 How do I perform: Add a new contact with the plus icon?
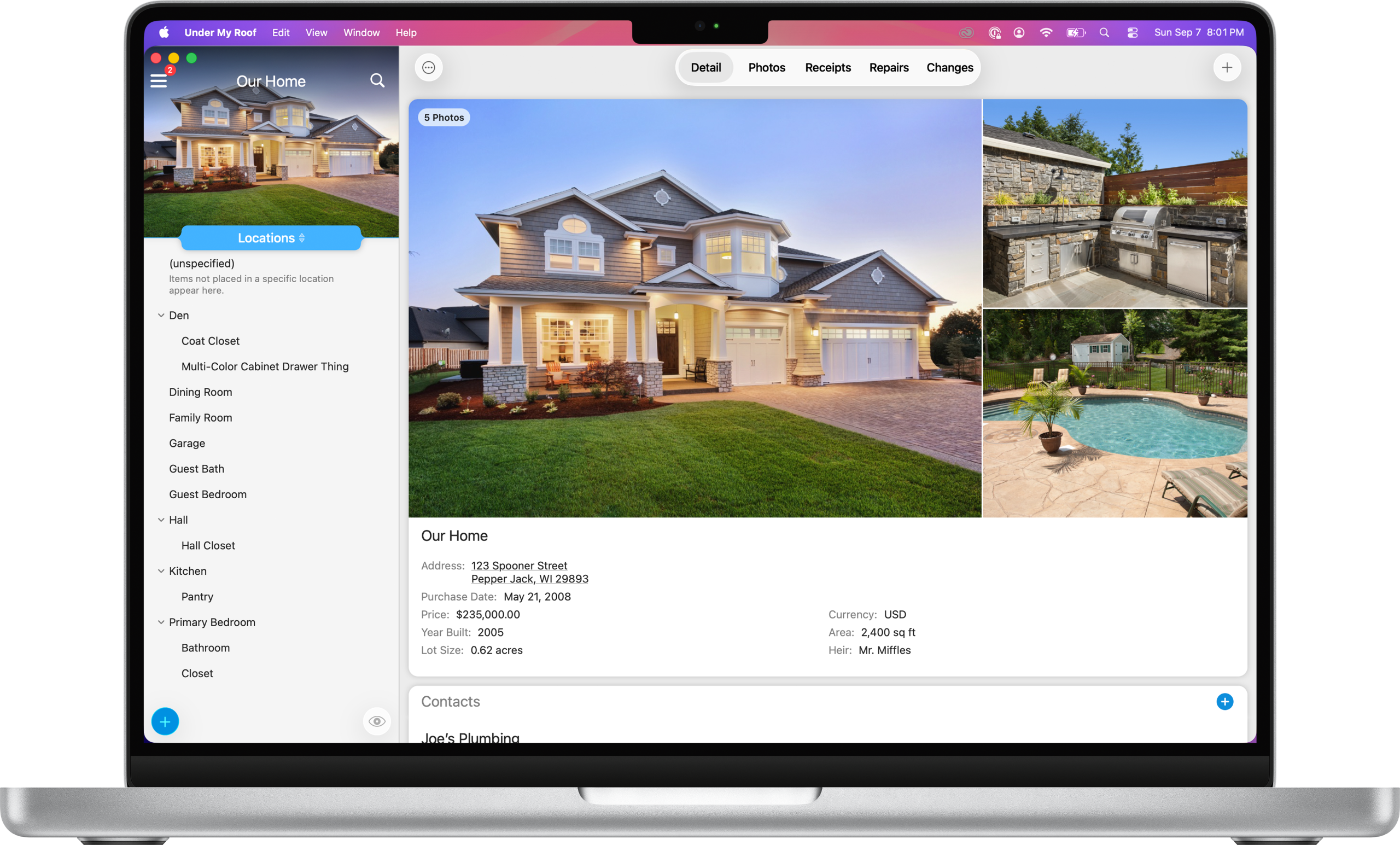(x=1224, y=701)
